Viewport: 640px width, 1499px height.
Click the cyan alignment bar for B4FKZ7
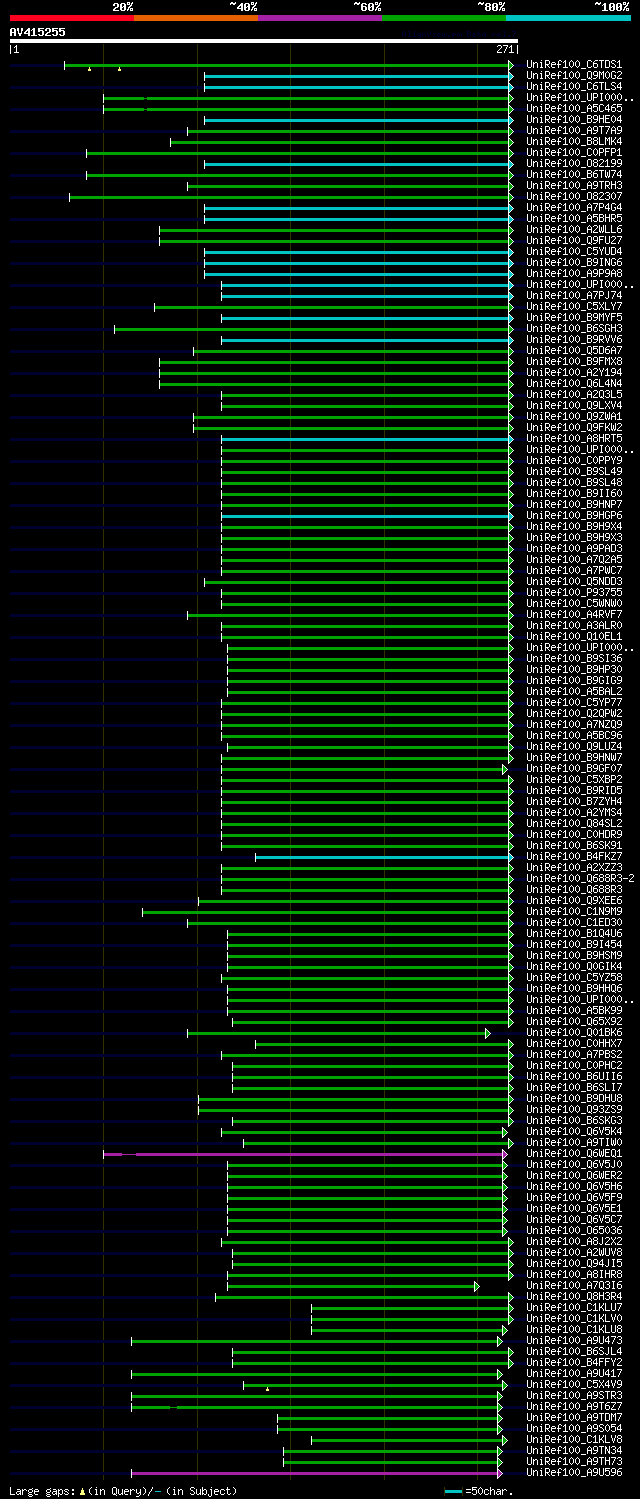pos(384,857)
